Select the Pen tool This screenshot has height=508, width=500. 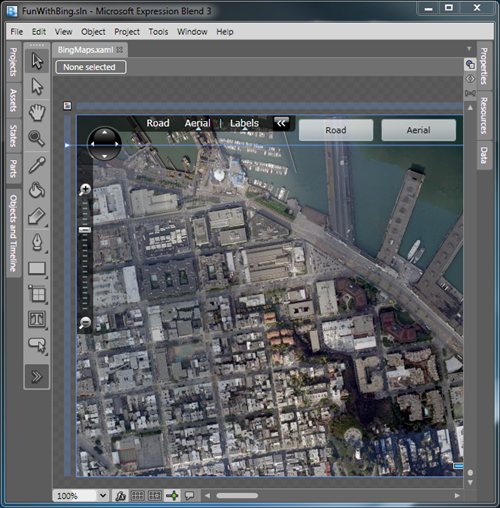(x=37, y=242)
